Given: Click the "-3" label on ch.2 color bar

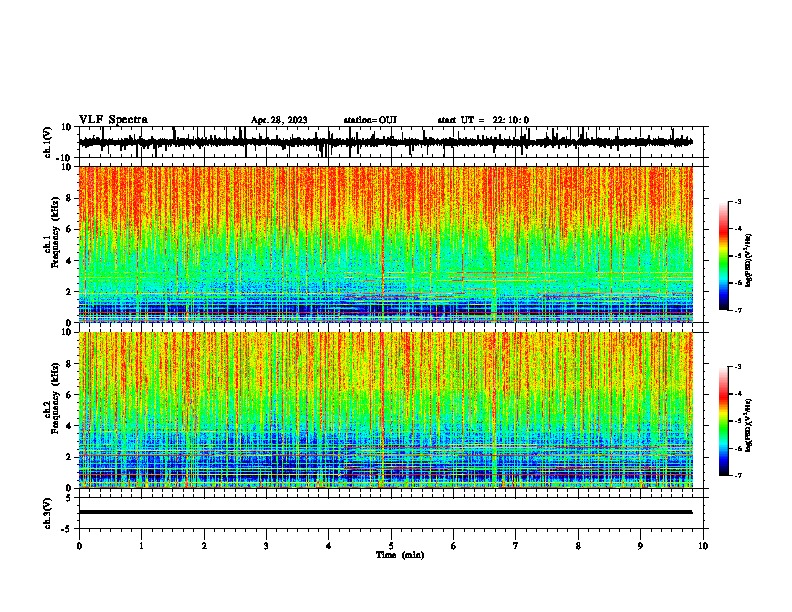Looking at the screenshot, I should tap(737, 367).
